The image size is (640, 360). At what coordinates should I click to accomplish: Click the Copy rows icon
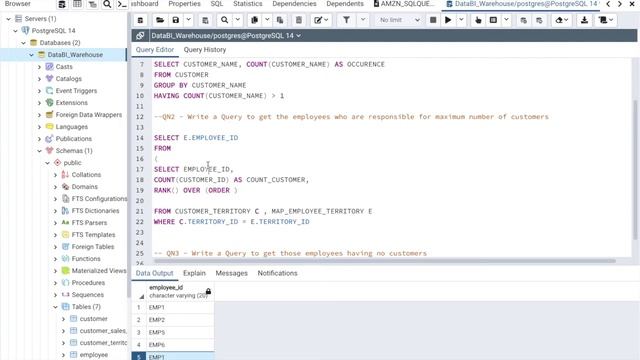(x=255, y=20)
